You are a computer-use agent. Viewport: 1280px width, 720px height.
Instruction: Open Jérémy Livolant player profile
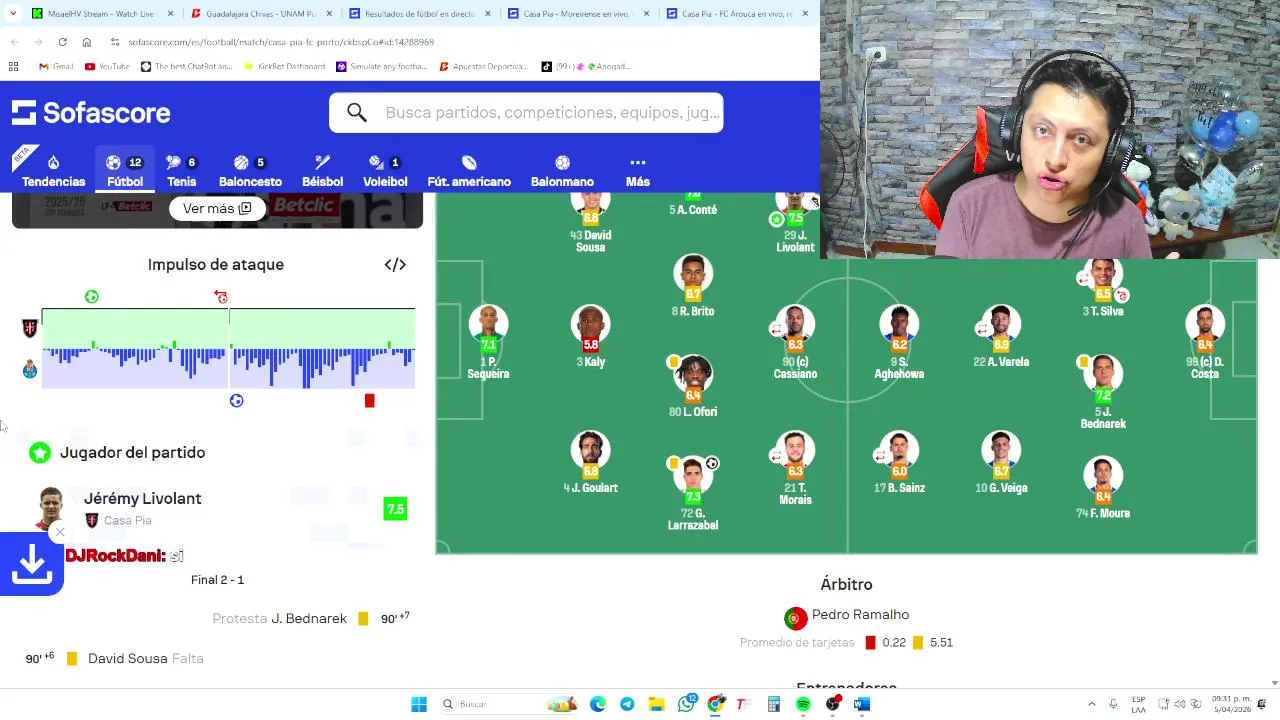coord(142,498)
